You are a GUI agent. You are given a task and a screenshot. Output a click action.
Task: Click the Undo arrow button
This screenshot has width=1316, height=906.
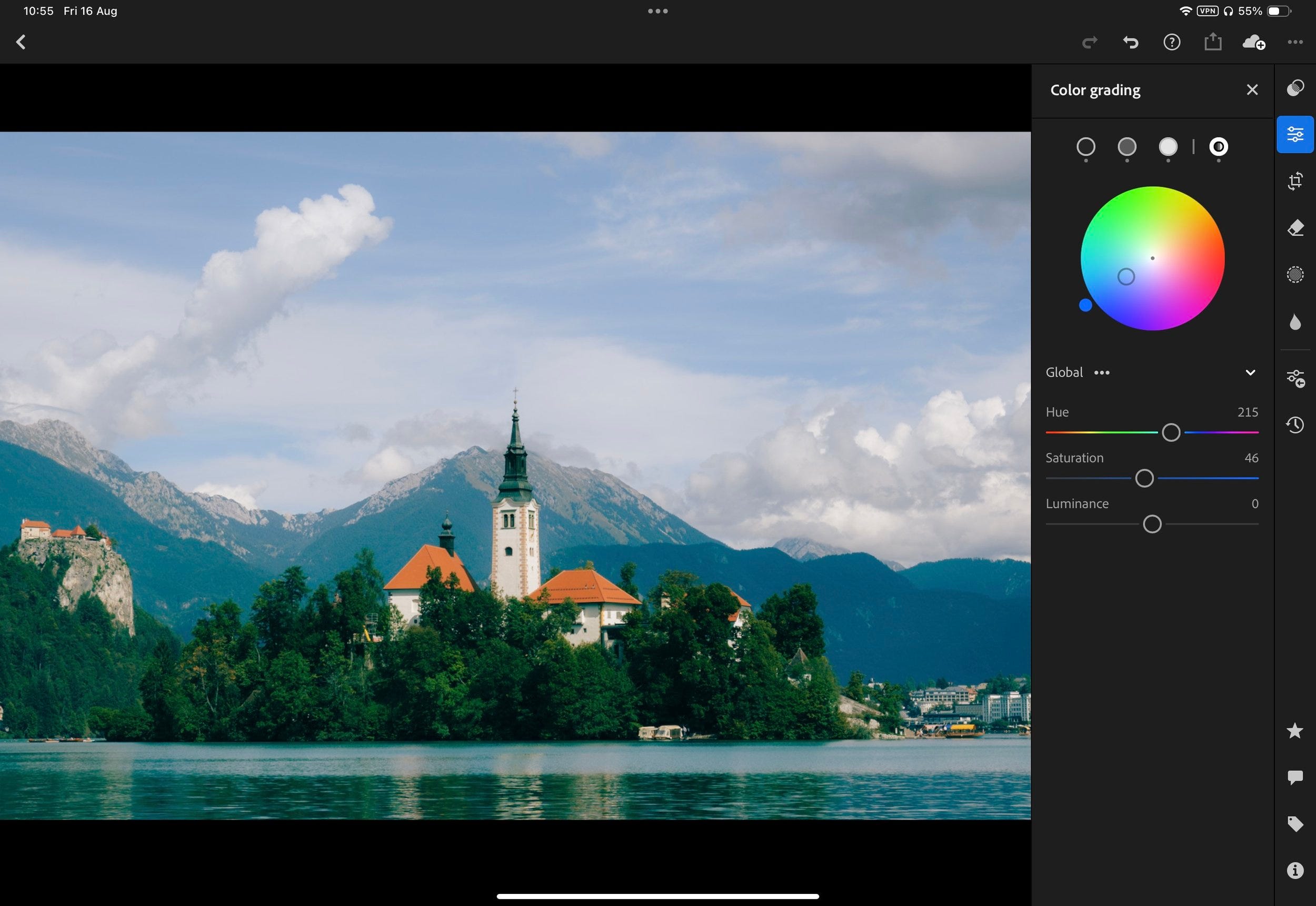pyautogui.click(x=1130, y=42)
